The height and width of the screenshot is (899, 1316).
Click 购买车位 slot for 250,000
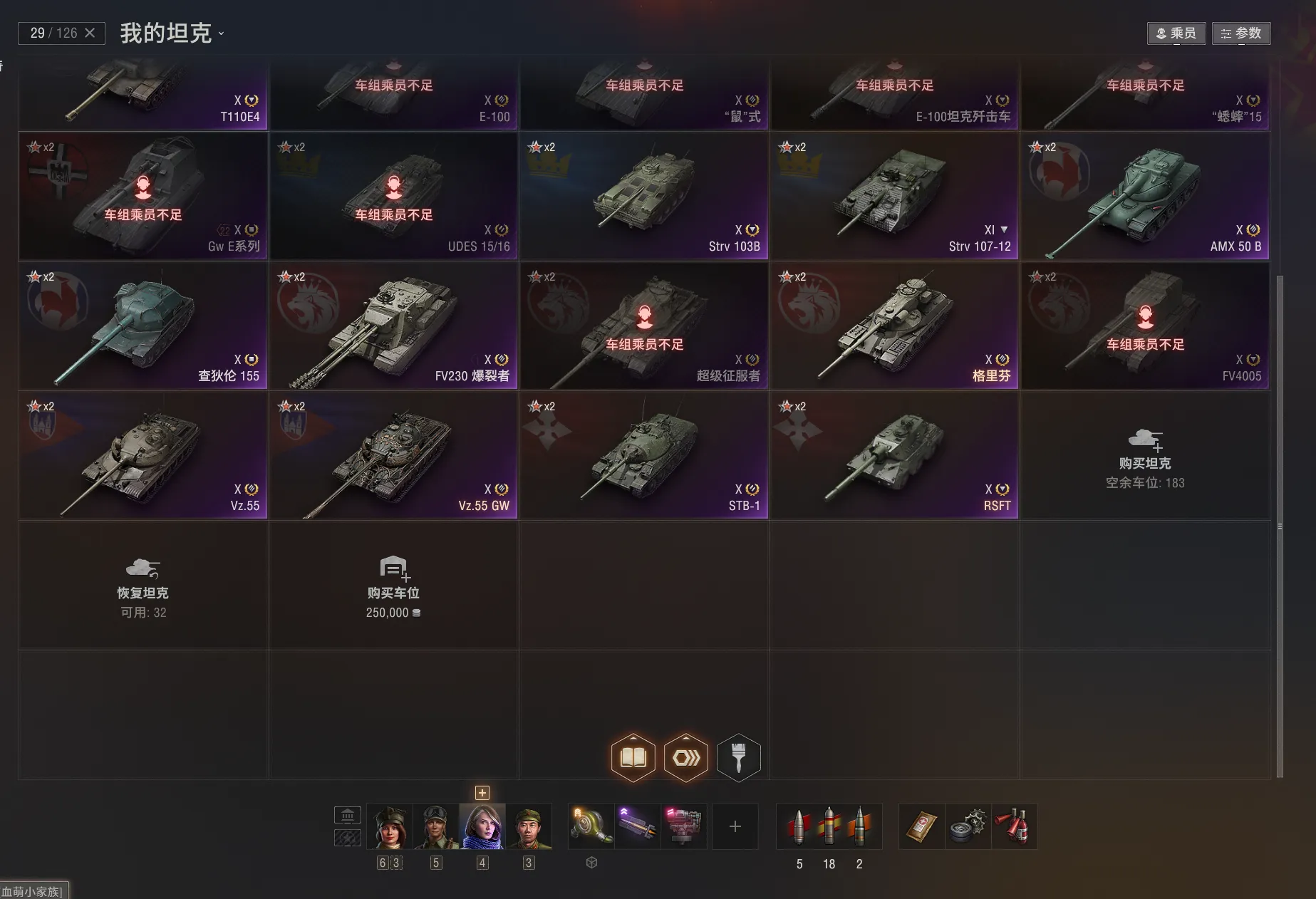(393, 586)
